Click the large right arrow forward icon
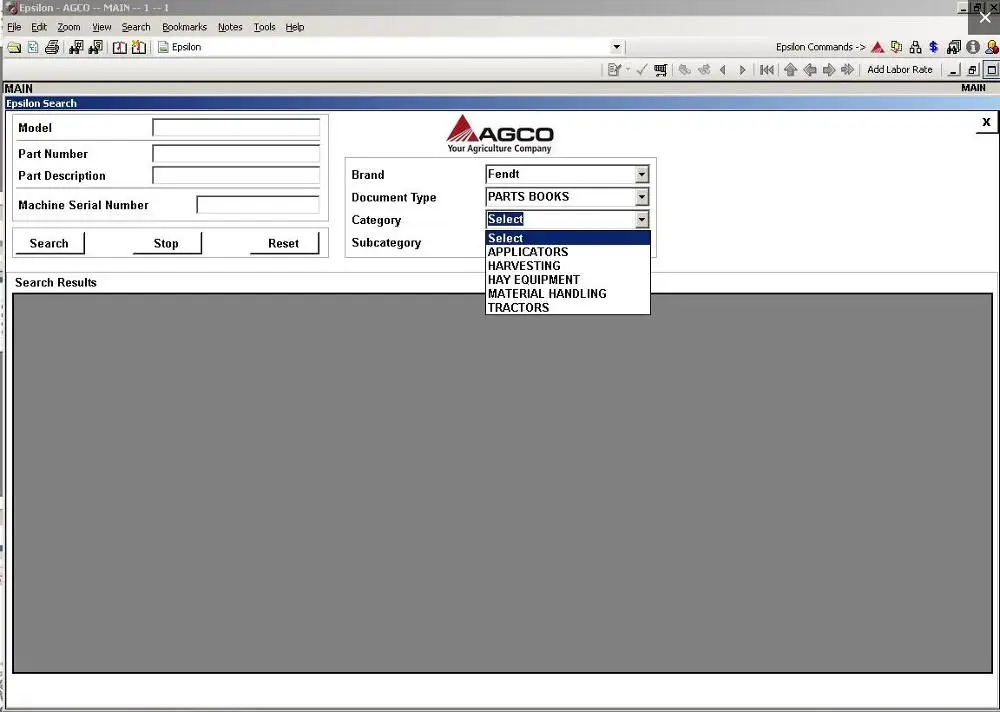 829,70
